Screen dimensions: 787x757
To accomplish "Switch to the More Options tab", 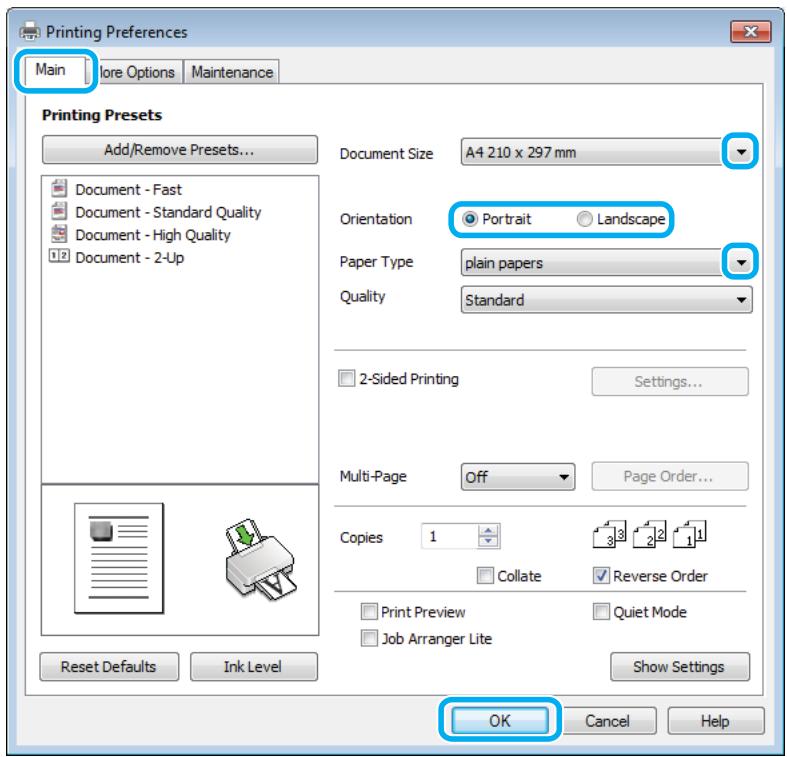I will tap(135, 72).
